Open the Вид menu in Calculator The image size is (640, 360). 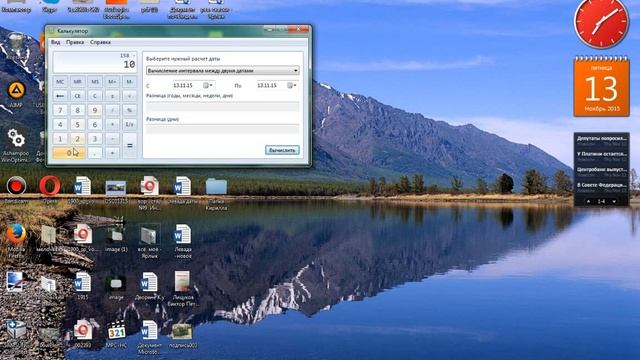(56, 42)
